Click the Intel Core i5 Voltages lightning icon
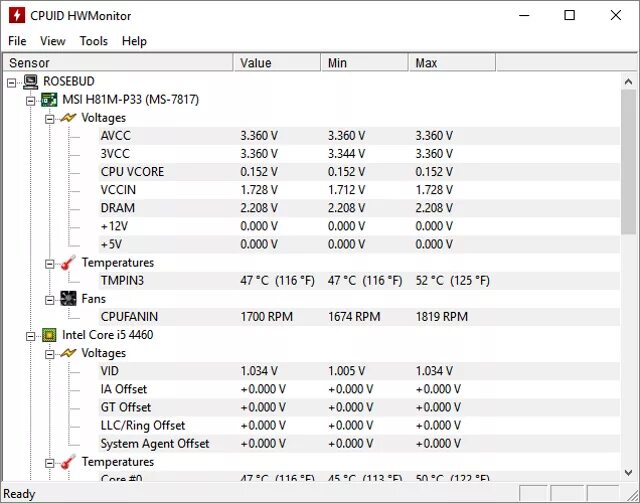 [68, 353]
